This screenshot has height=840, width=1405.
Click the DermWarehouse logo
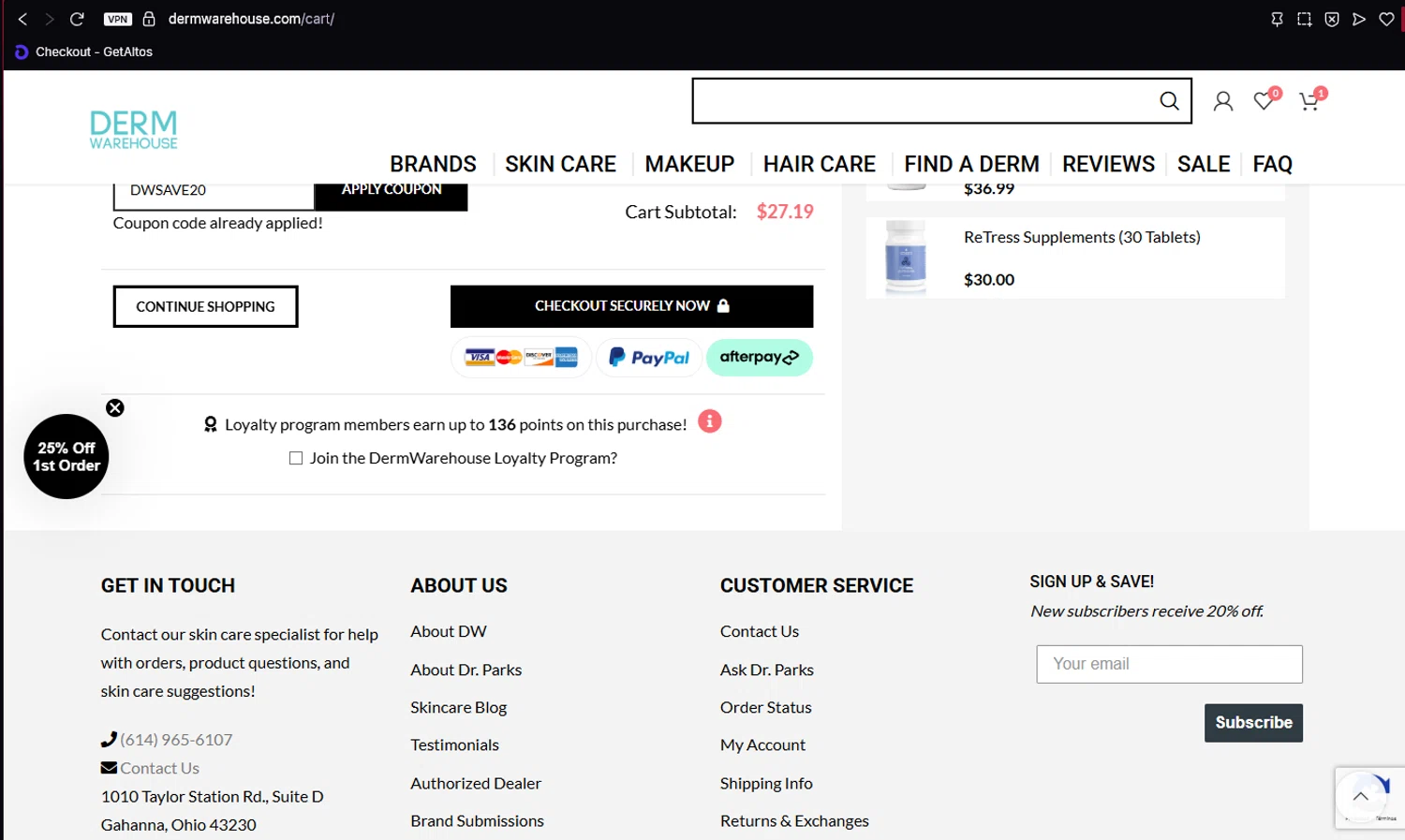(x=133, y=130)
